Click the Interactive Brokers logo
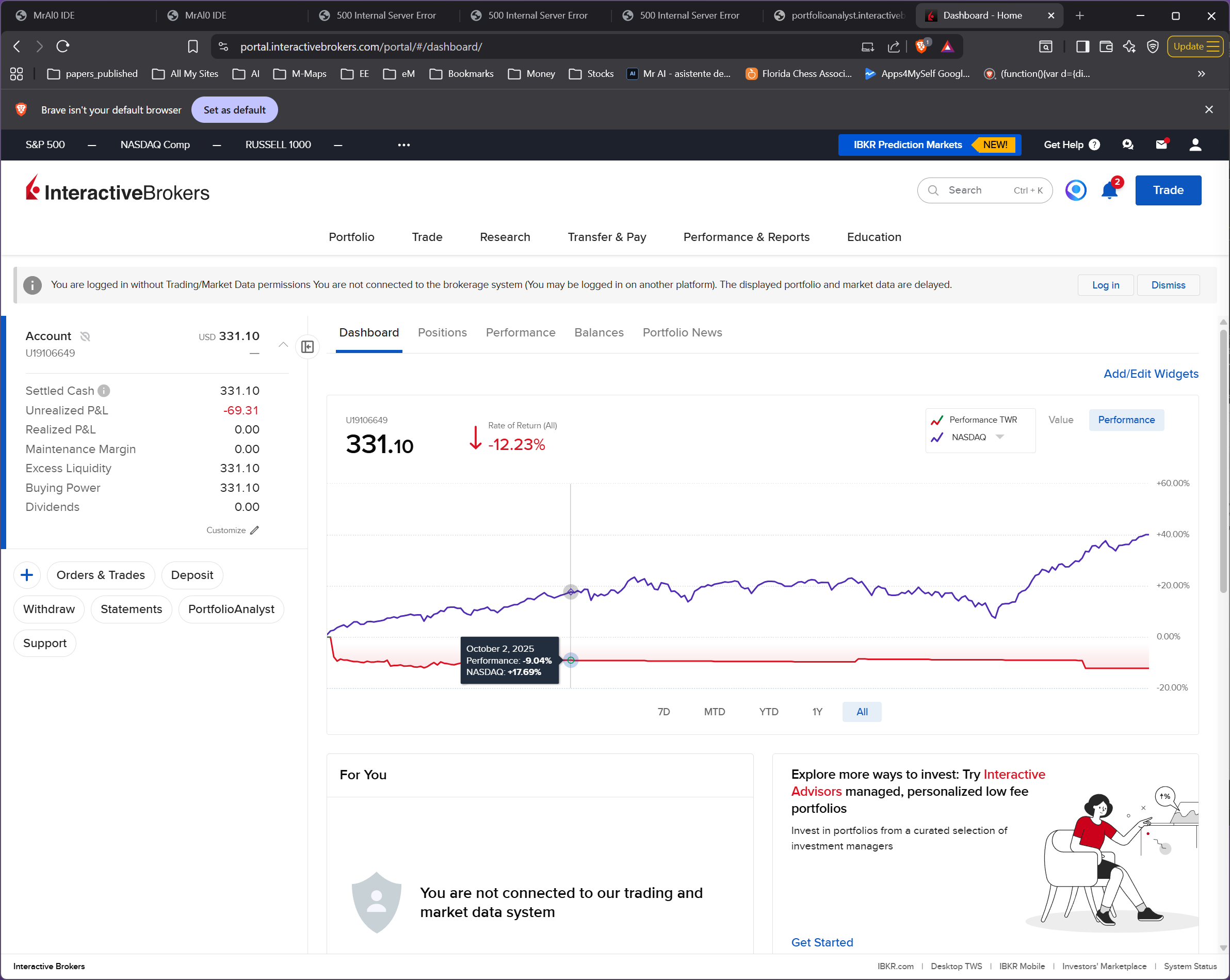1230x980 pixels. click(118, 189)
